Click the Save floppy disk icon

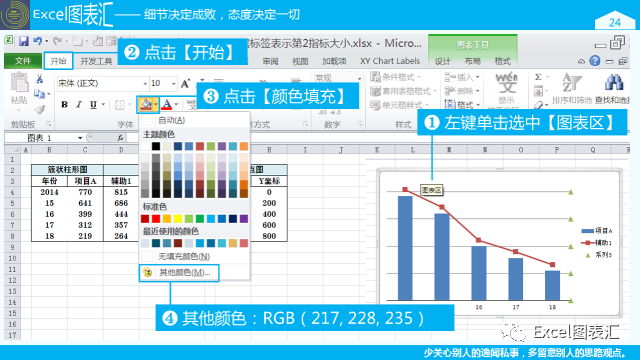click(24, 41)
